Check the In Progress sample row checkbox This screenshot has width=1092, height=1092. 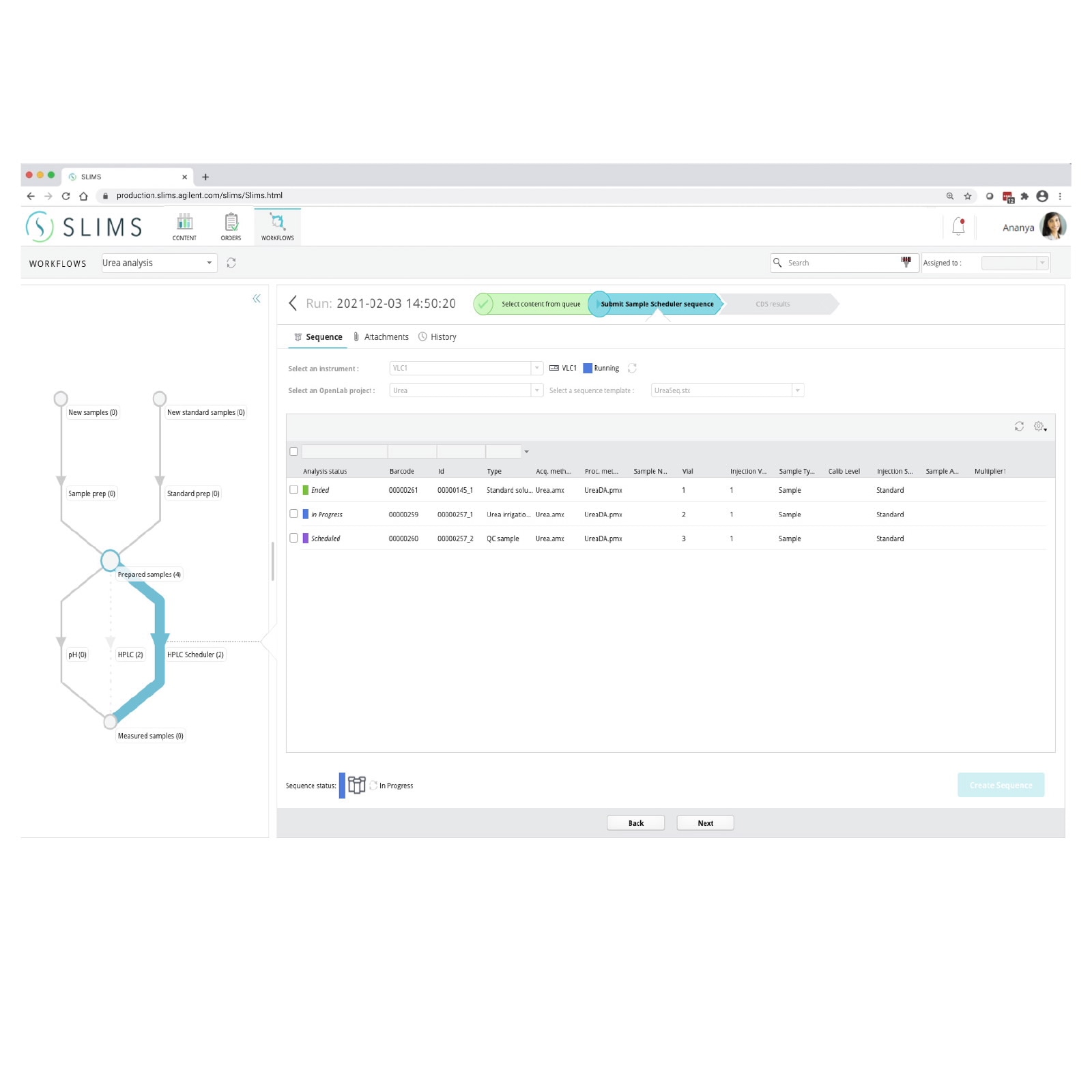coord(293,514)
